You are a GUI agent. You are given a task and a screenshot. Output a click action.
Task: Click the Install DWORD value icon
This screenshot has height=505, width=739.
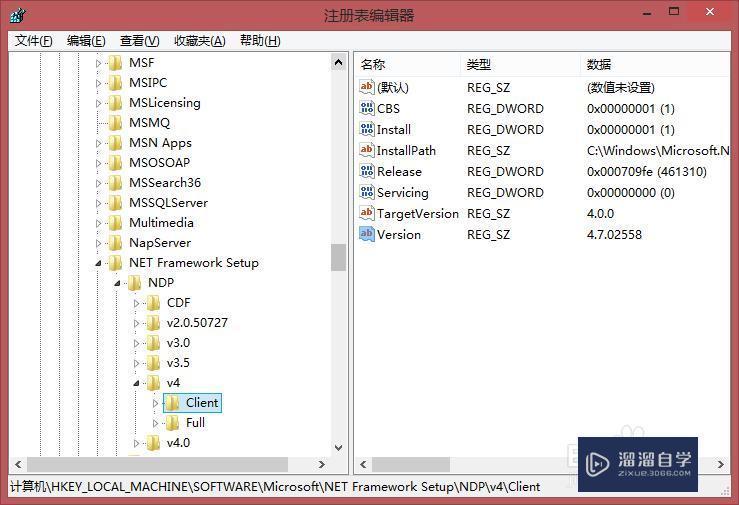tap(367, 129)
